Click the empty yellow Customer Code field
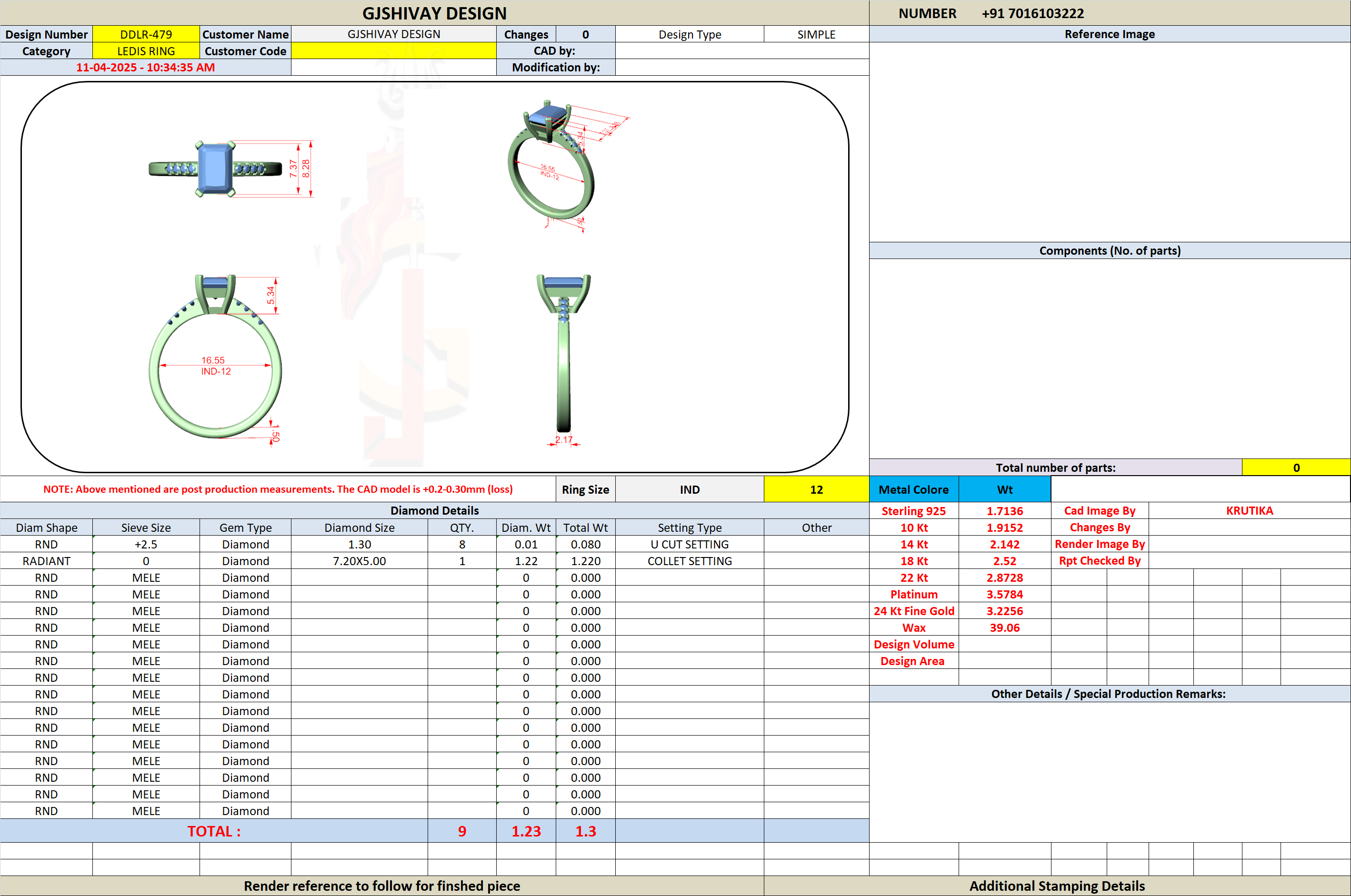 point(394,51)
